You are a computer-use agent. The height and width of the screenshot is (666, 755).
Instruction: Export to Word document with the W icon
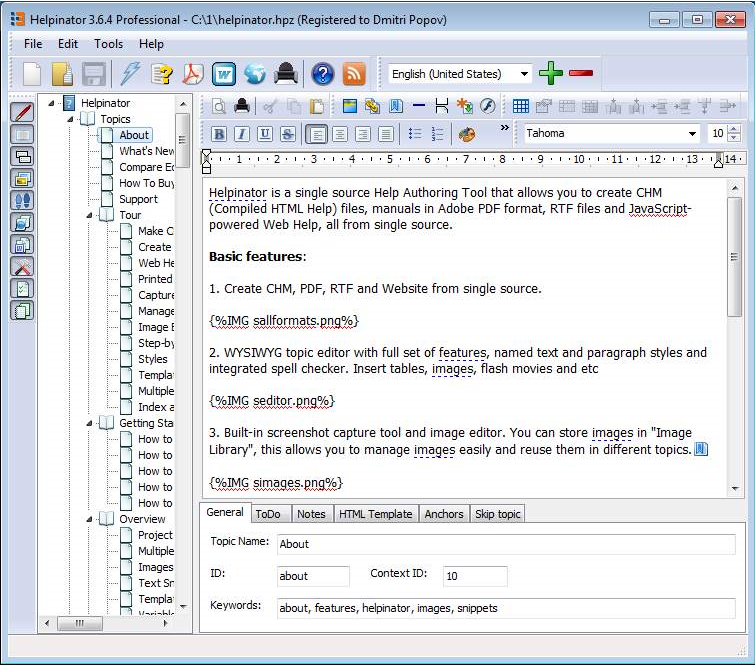pos(224,74)
